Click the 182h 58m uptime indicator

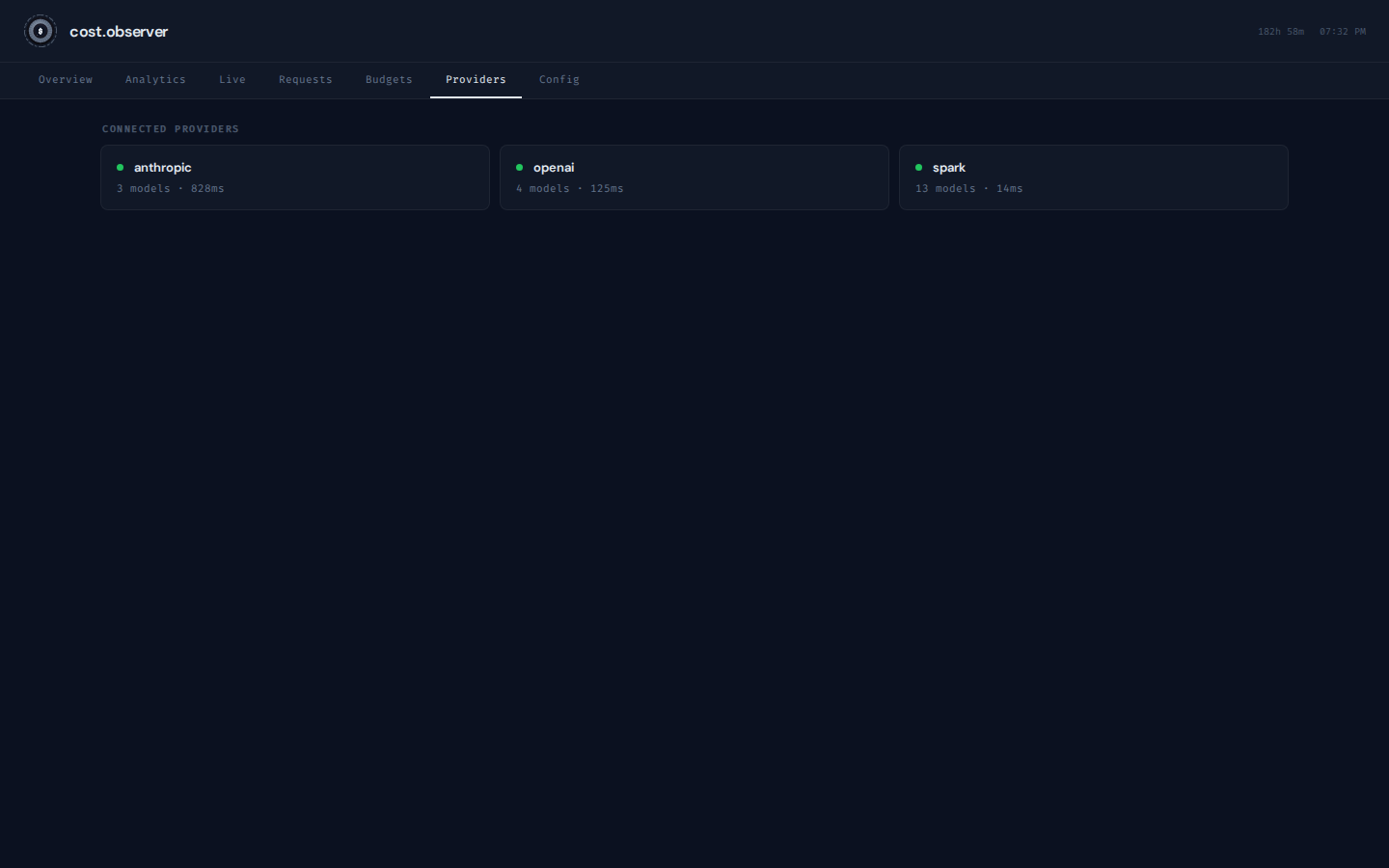tap(1281, 32)
